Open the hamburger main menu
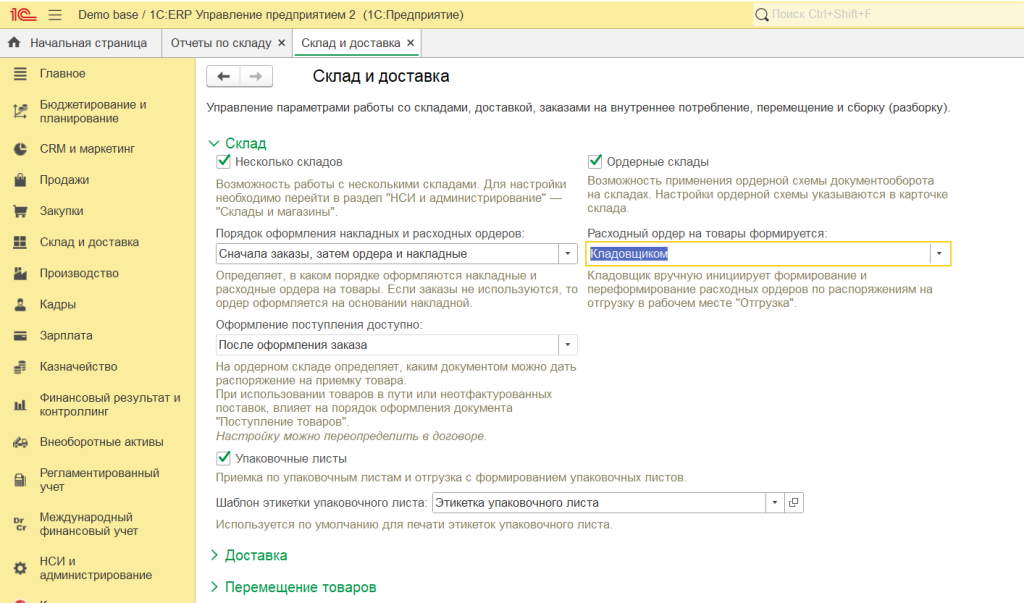1024x603 pixels. point(55,14)
